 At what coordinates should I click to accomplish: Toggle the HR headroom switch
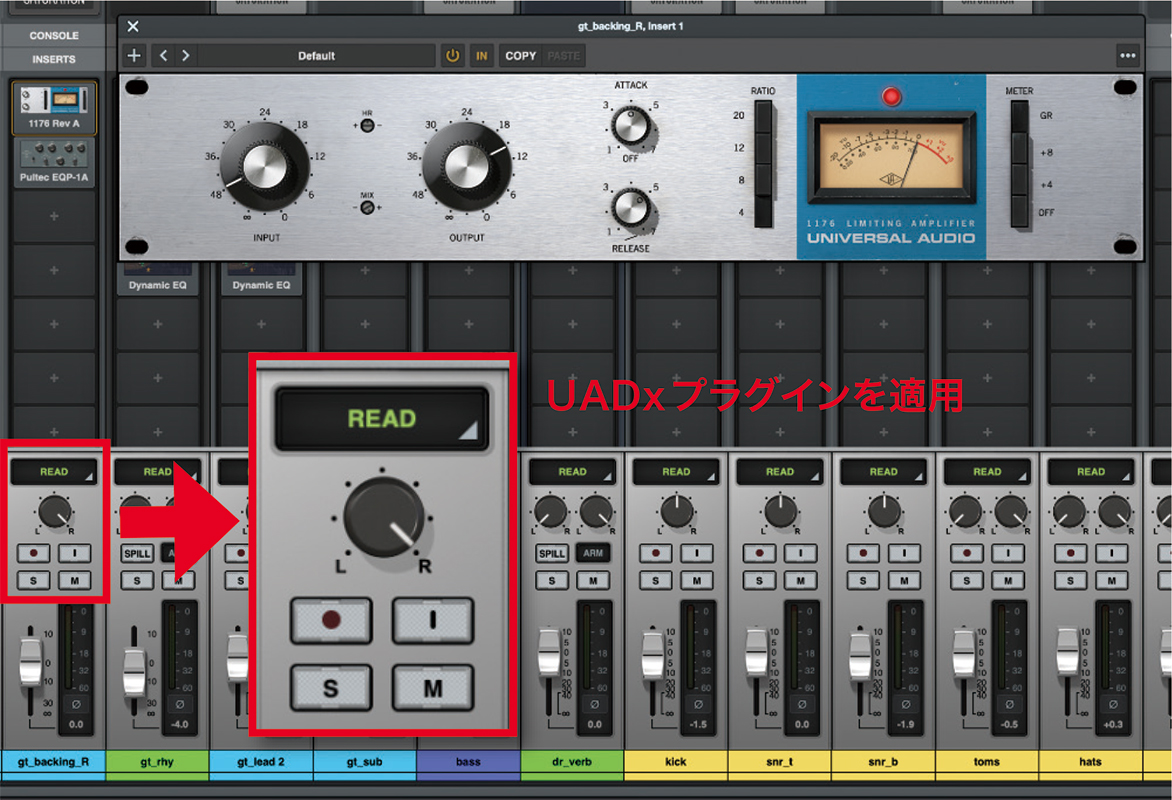point(367,126)
